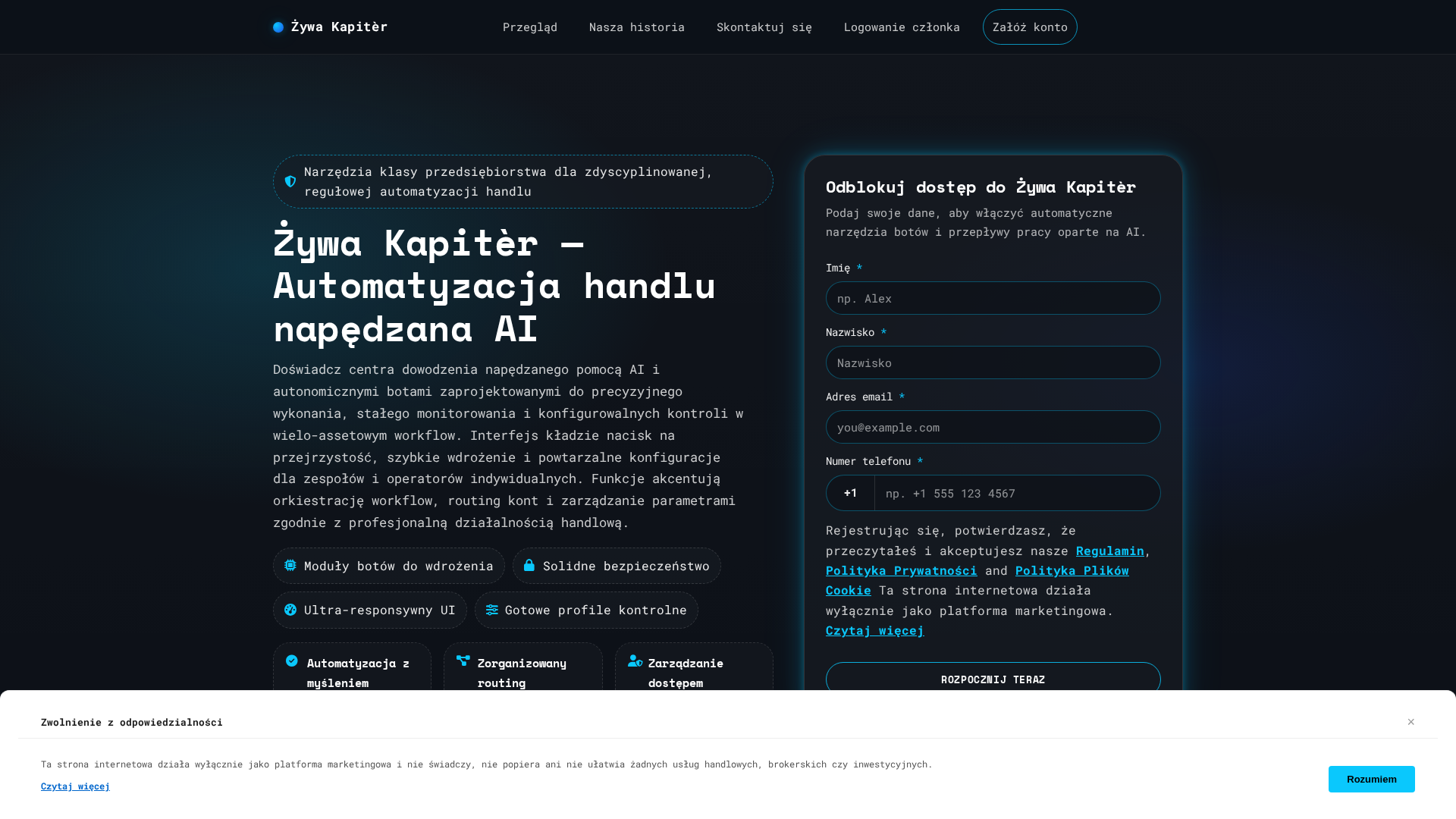
Task: Click the Narzędzia klasy przedsiębiorstwa banner text
Action: click(x=509, y=181)
